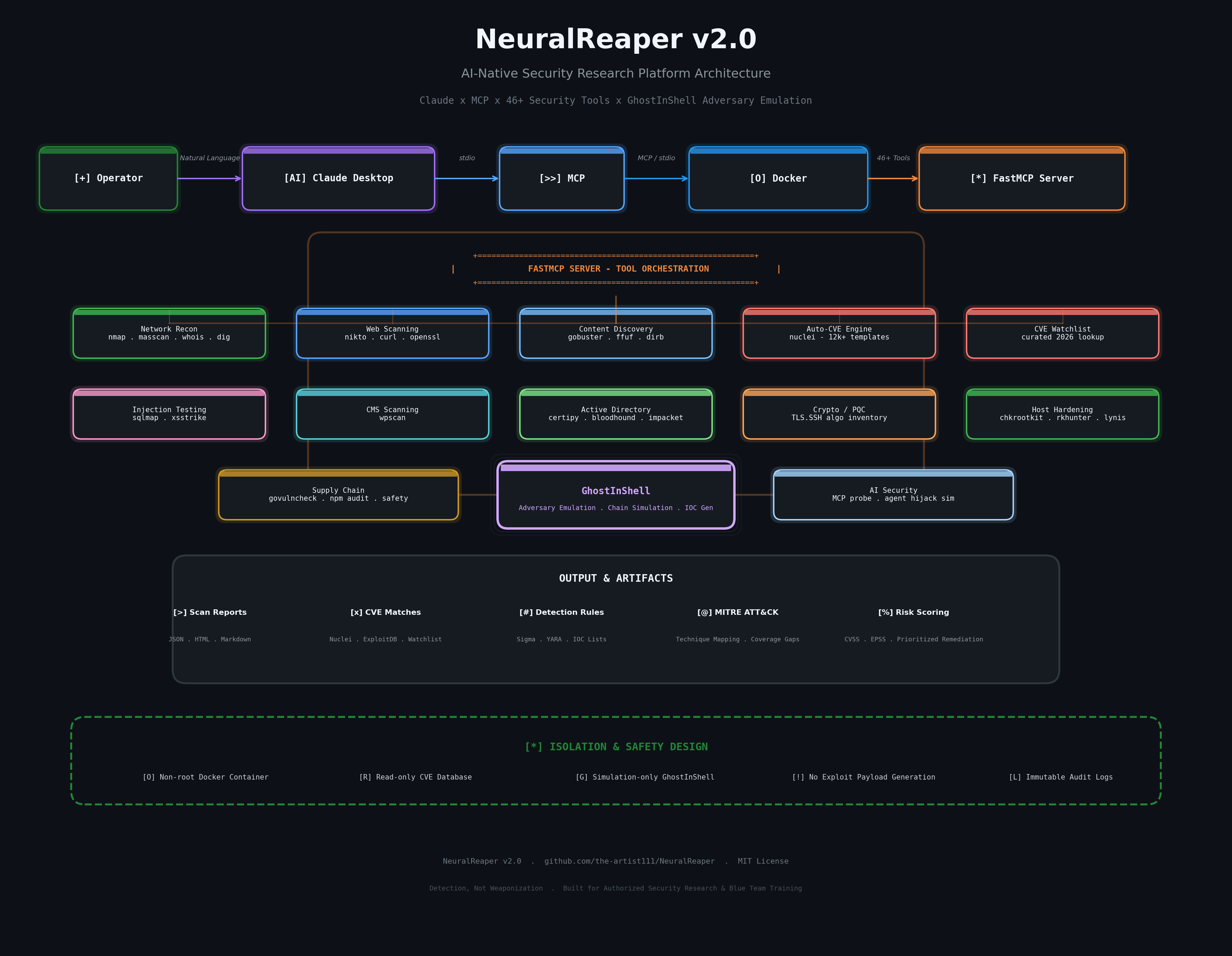Click the Detection Rules label
Image resolution: width=1232 pixels, height=956 pixels.
562,612
